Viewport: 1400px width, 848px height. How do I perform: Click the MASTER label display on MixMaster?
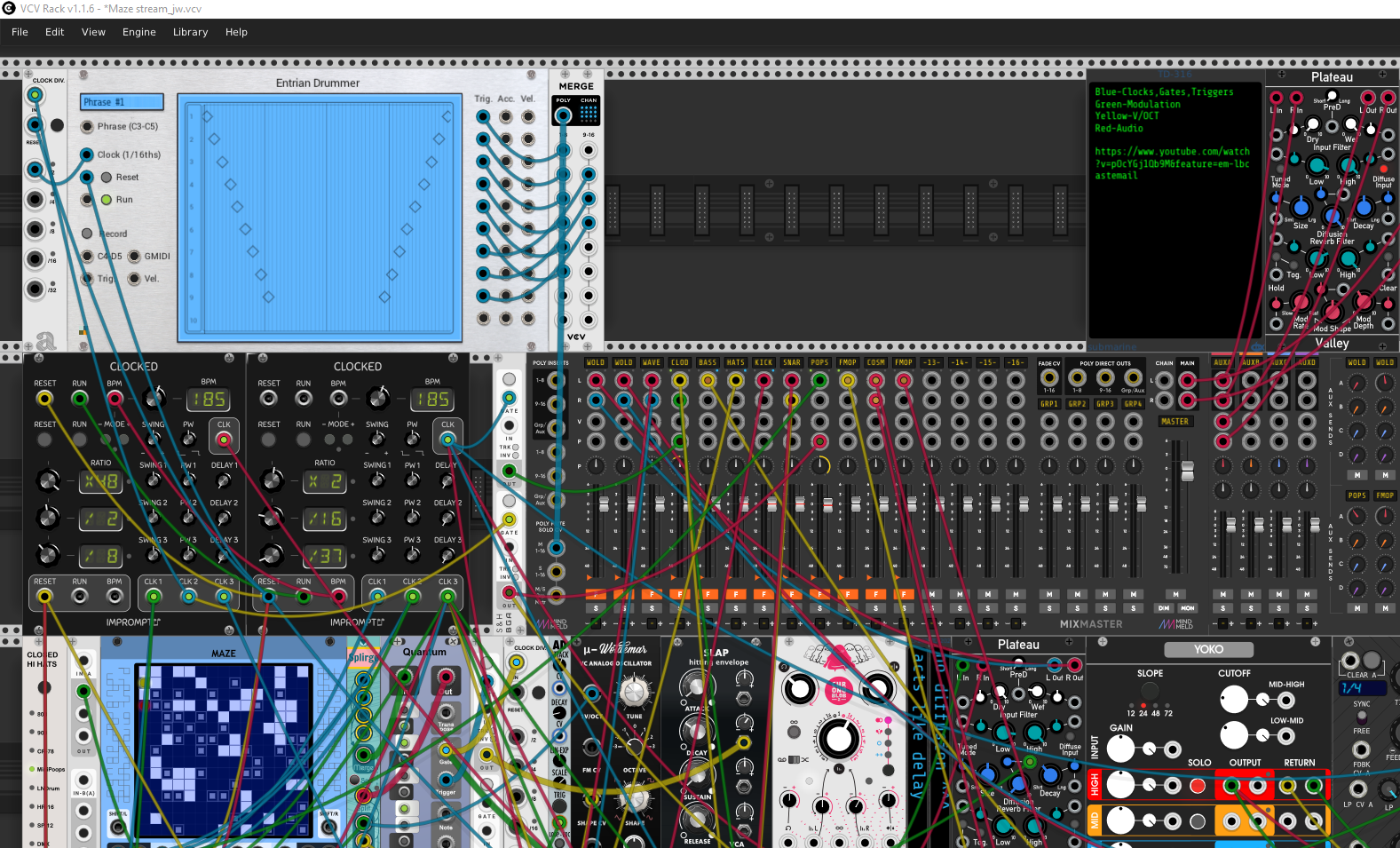1175,422
